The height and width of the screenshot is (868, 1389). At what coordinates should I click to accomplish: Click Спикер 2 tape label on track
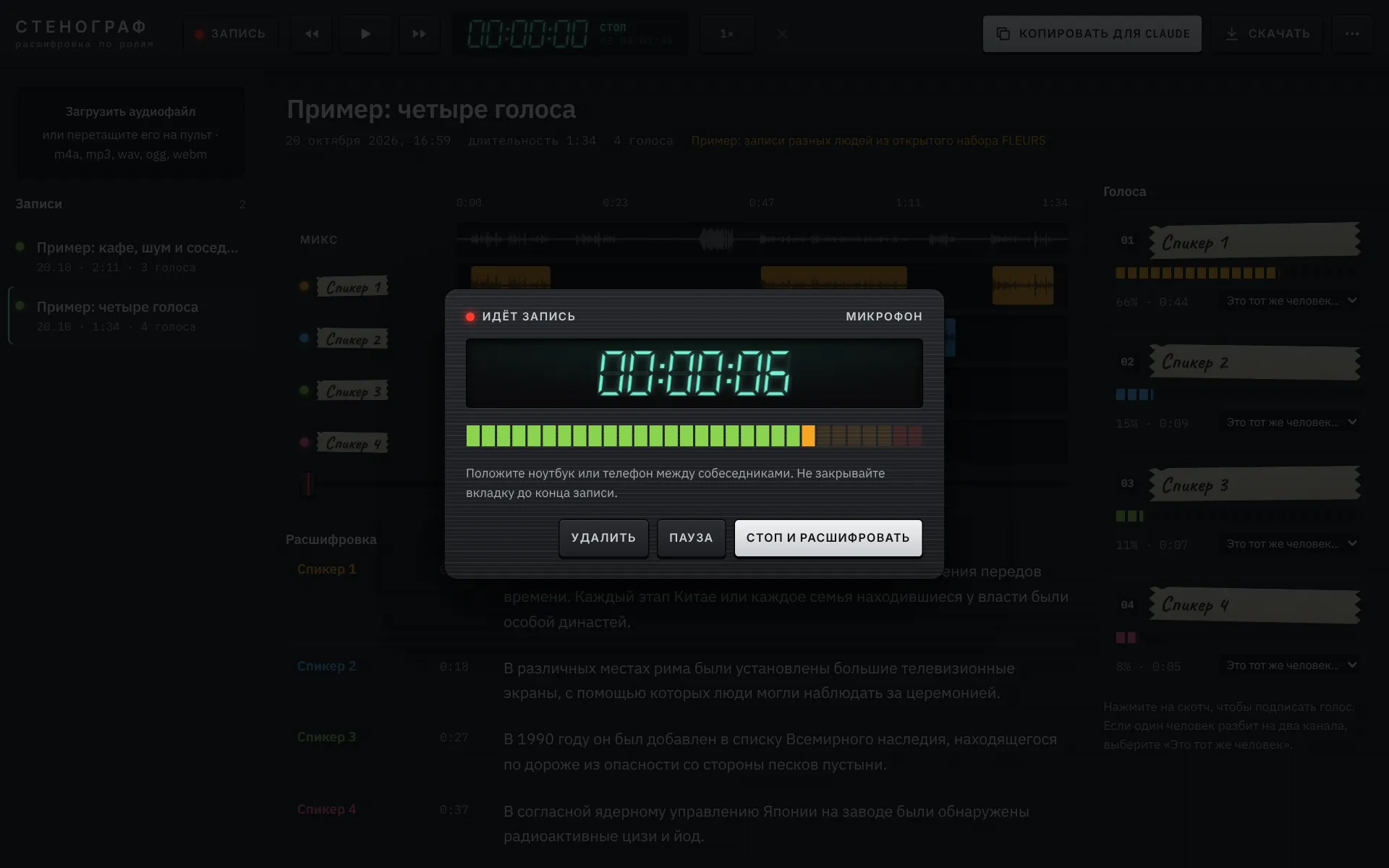point(352,339)
